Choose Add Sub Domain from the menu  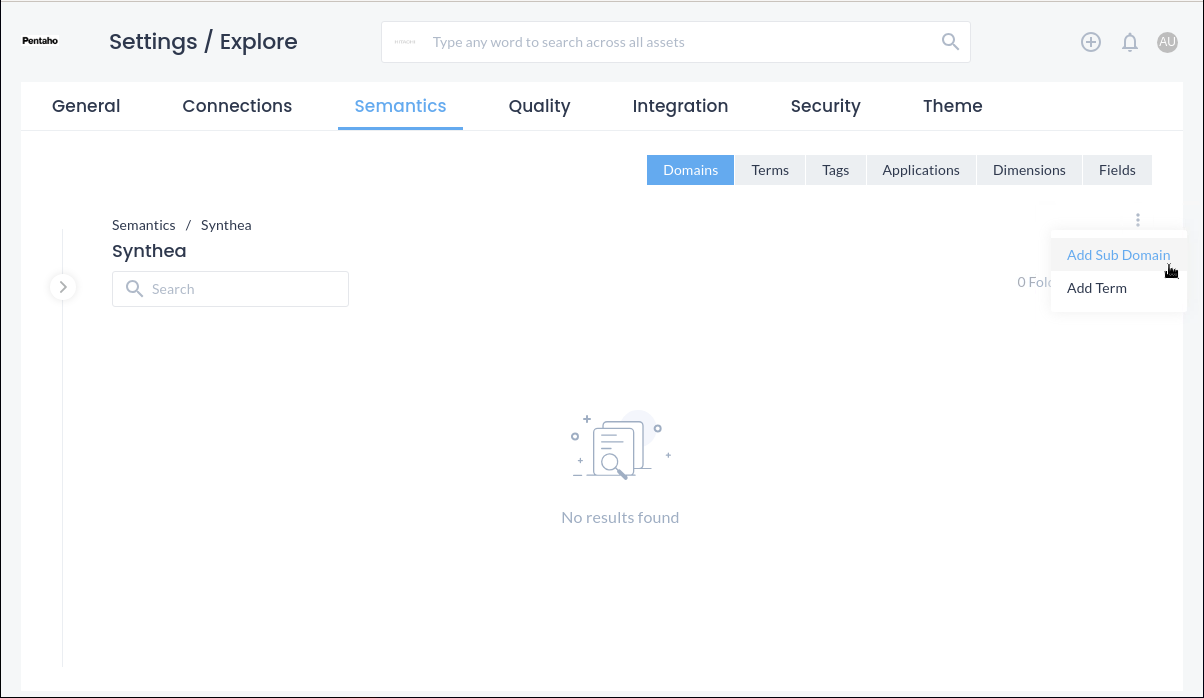[x=1117, y=255]
